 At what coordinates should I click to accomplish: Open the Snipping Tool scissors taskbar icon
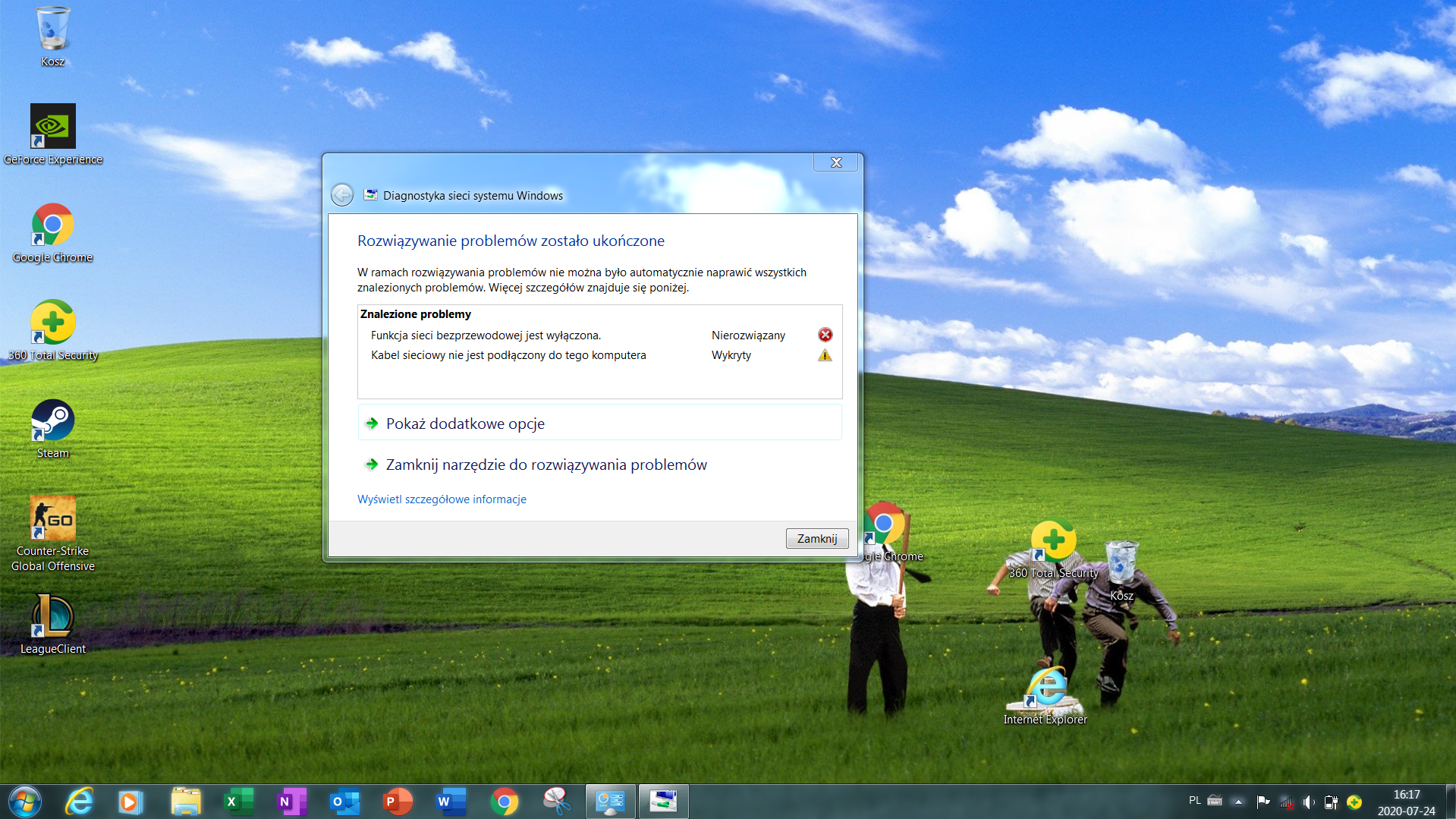pyautogui.click(x=557, y=802)
